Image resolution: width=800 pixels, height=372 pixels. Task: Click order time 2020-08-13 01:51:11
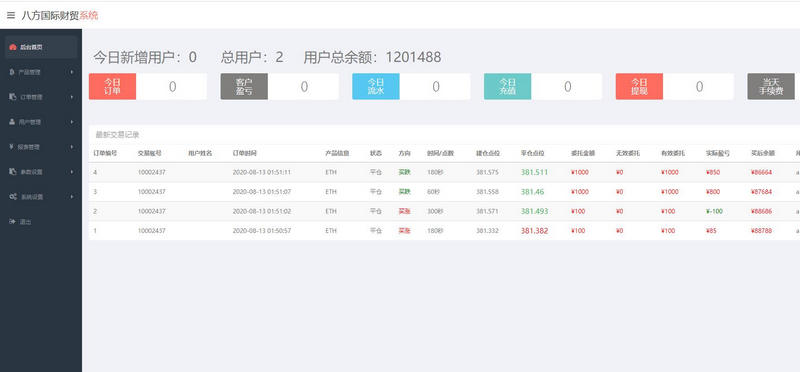[262, 172]
